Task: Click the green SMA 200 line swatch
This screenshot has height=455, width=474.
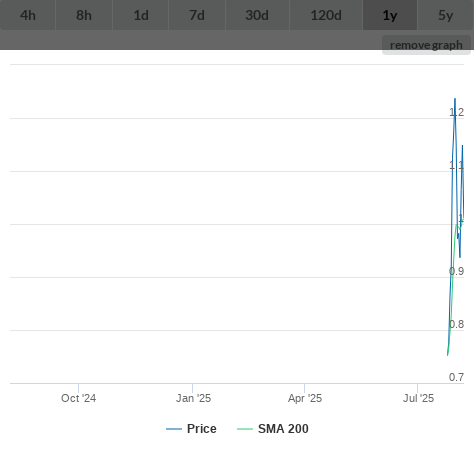Action: point(245,429)
